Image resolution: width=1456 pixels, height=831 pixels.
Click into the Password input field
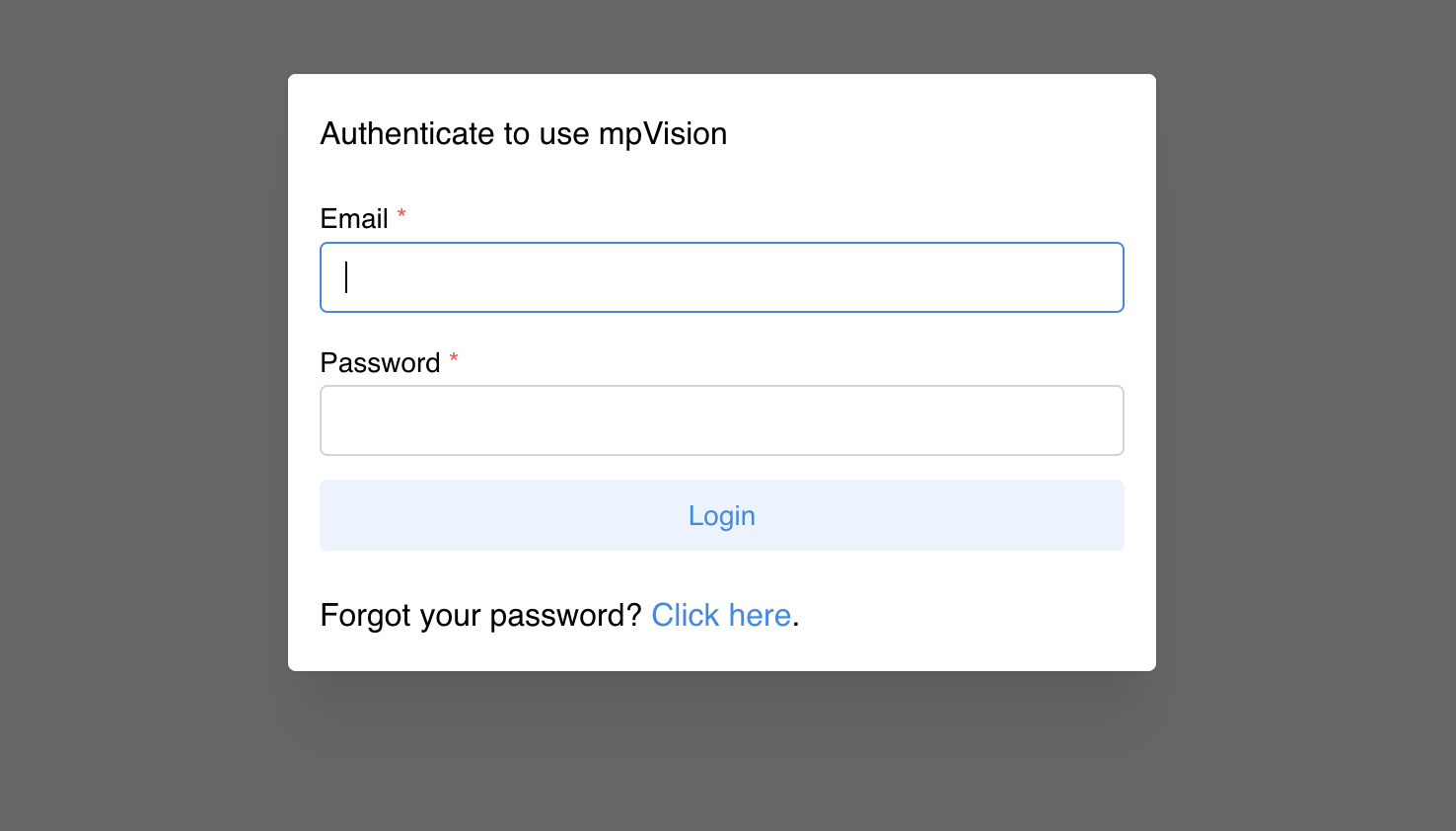coord(722,420)
